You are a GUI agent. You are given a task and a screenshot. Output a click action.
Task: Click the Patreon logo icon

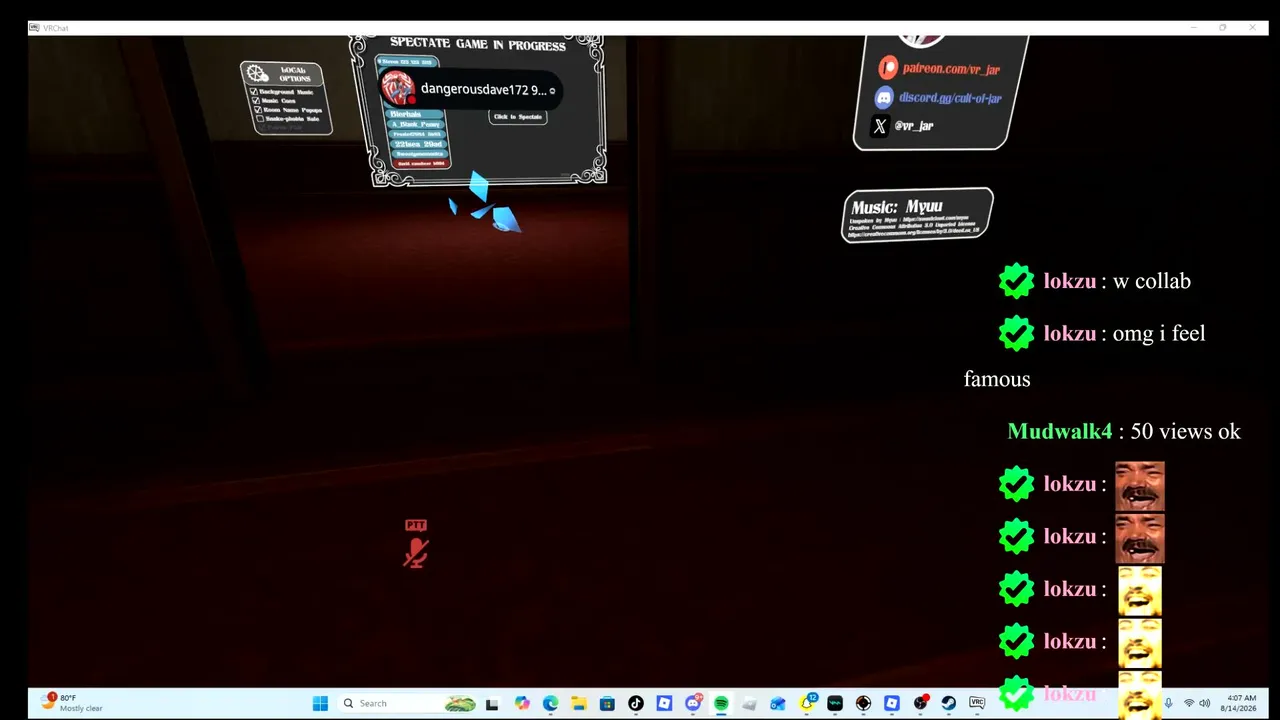coord(888,68)
